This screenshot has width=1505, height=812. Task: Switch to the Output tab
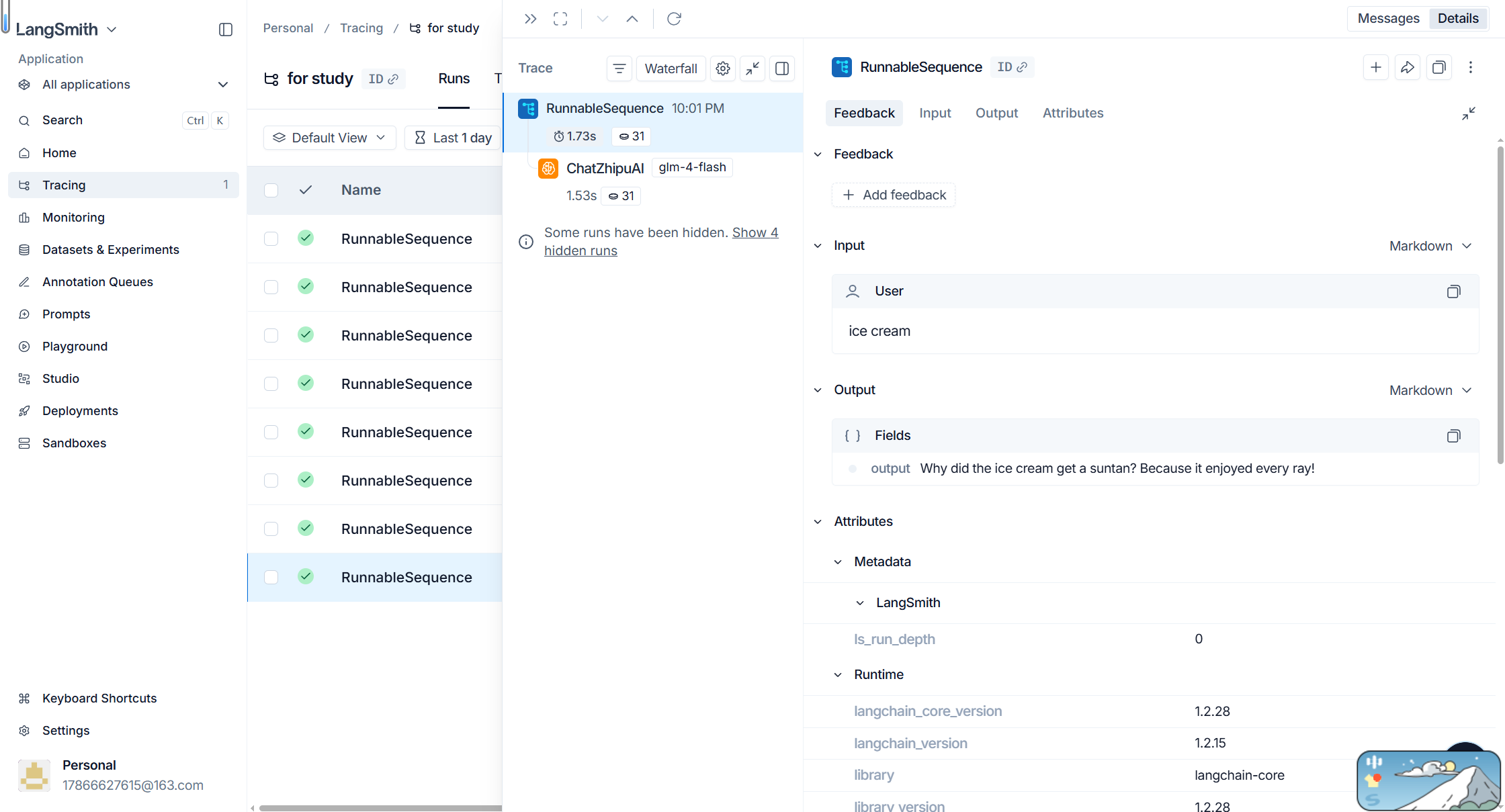point(997,114)
